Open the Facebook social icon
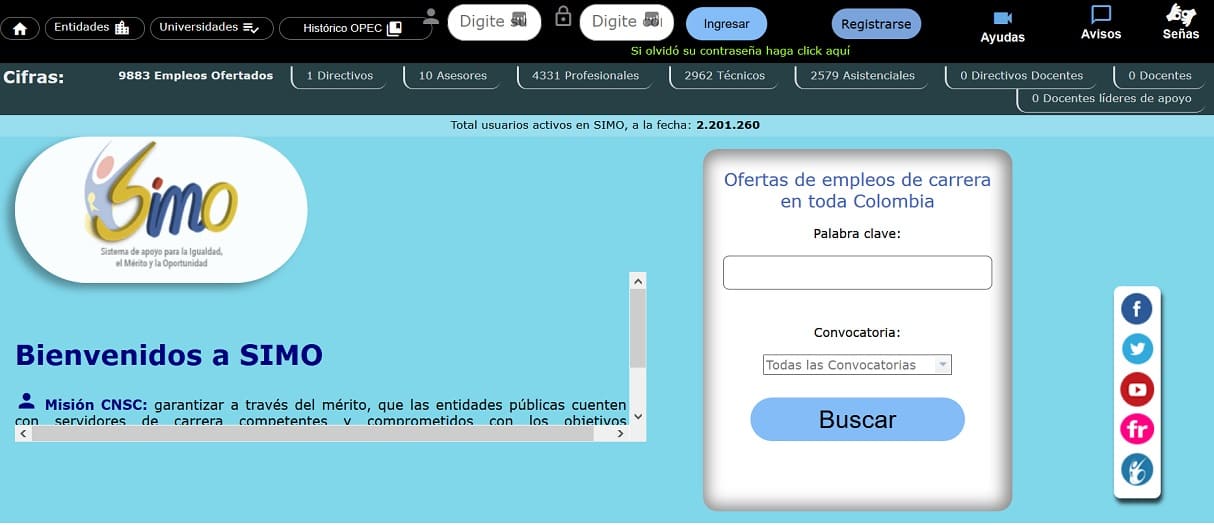The width and height of the screenshot is (1214, 525). coord(1137,309)
